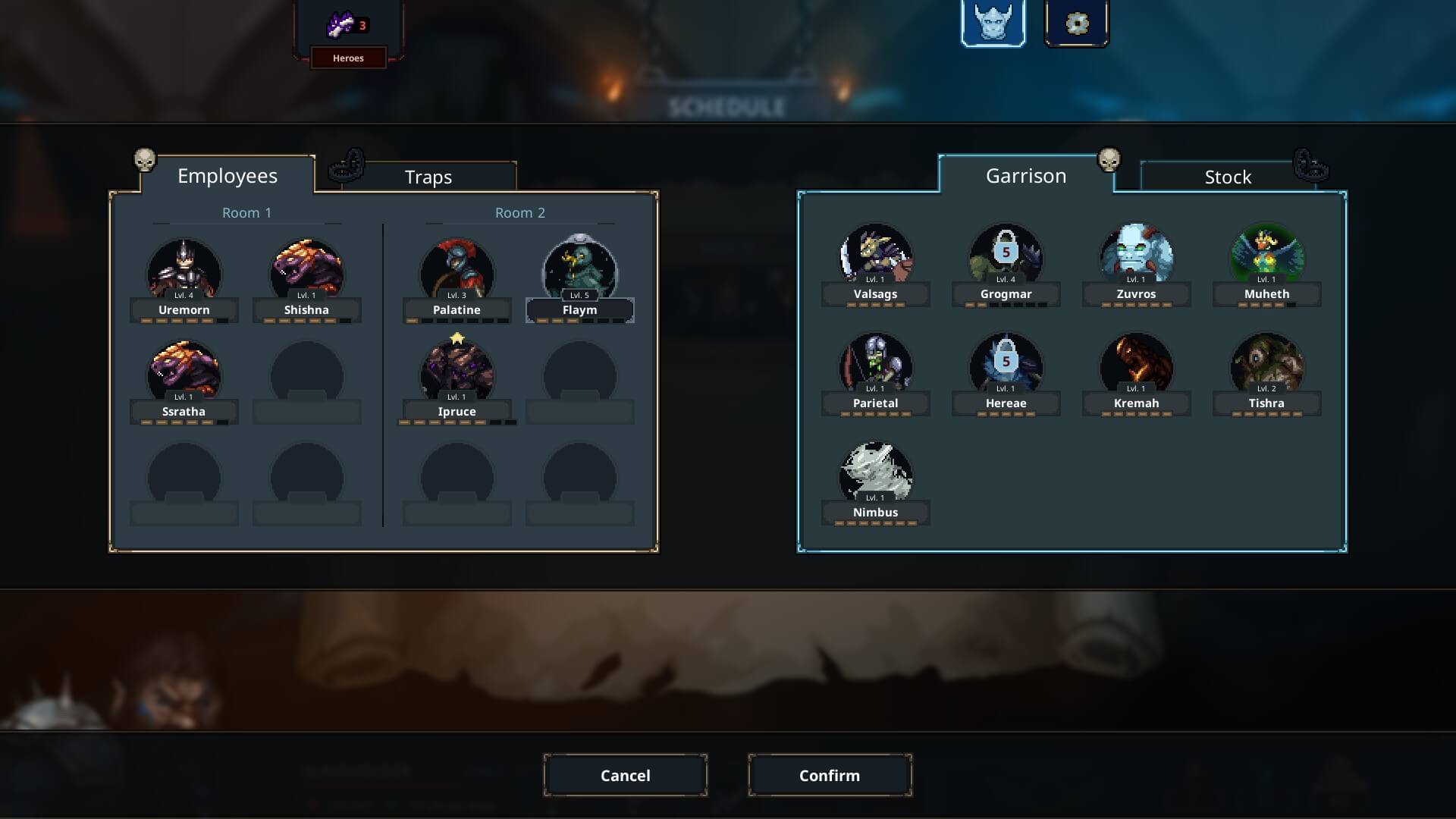This screenshot has width=1456, height=819.
Task: Choose Ipruce with the gold star
Action: tap(457, 372)
